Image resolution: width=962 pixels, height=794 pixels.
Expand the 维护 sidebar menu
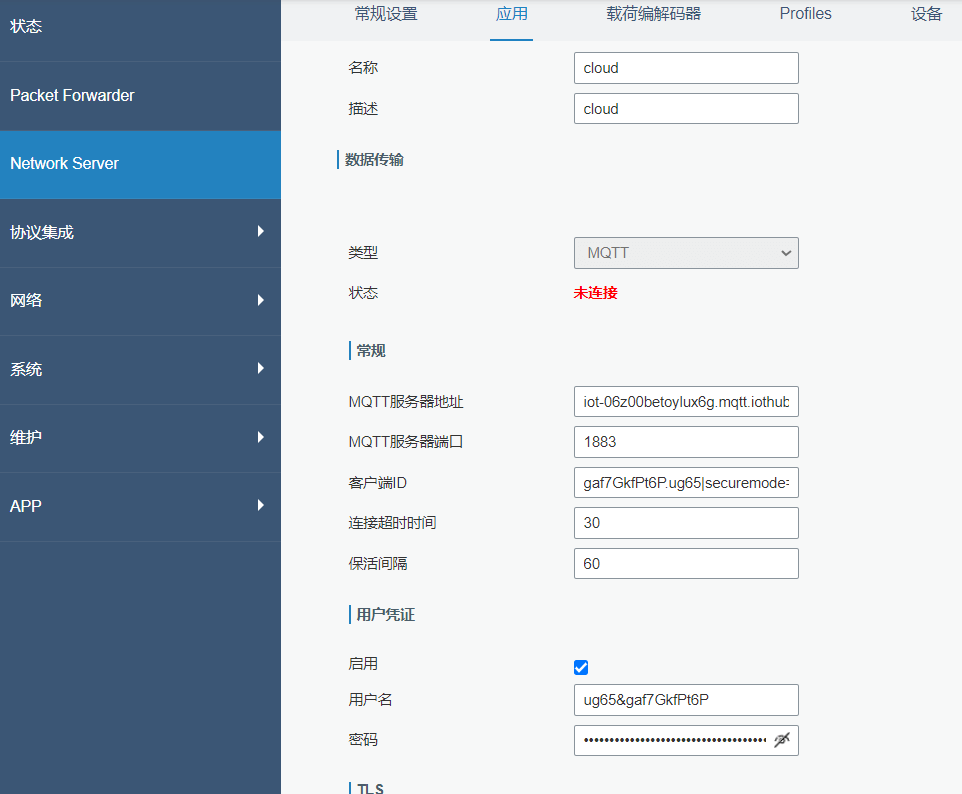coord(140,437)
